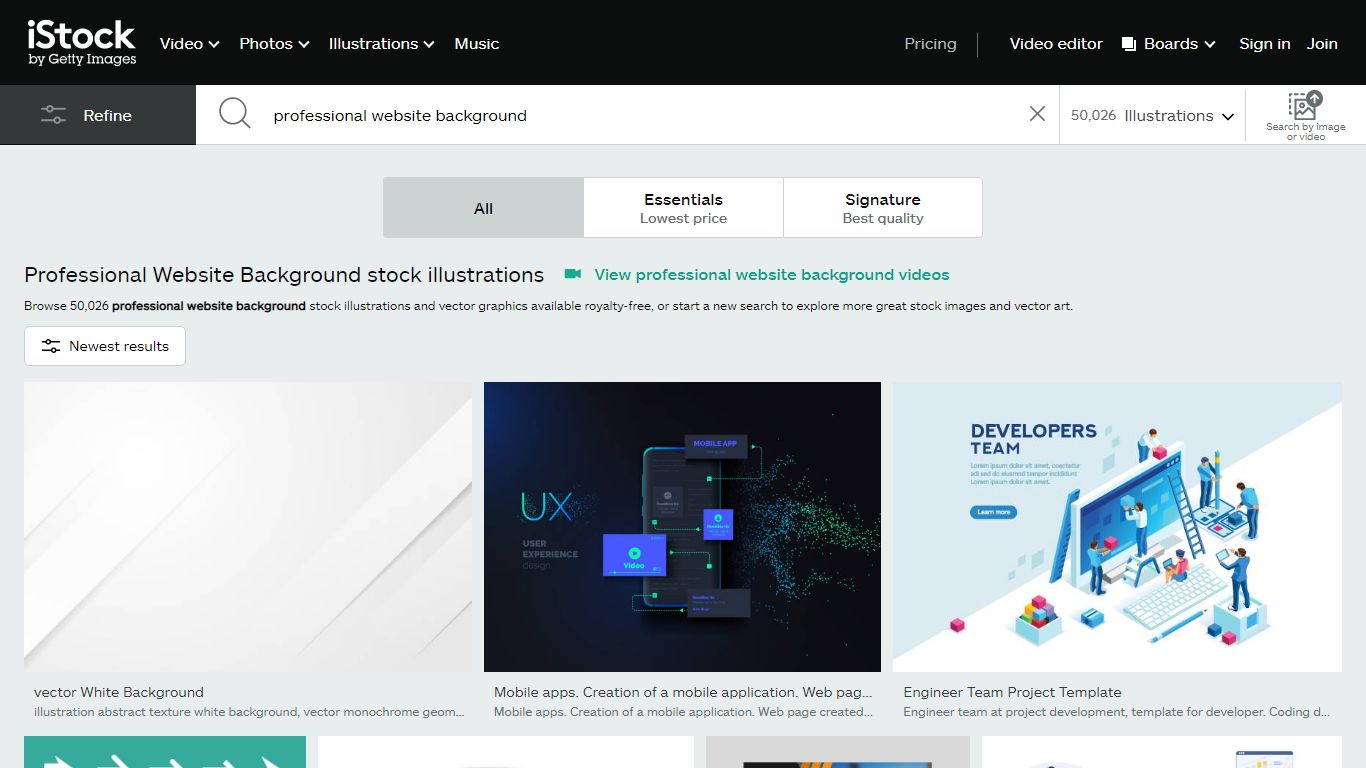Click the iStock by Getty Images logo

point(82,43)
